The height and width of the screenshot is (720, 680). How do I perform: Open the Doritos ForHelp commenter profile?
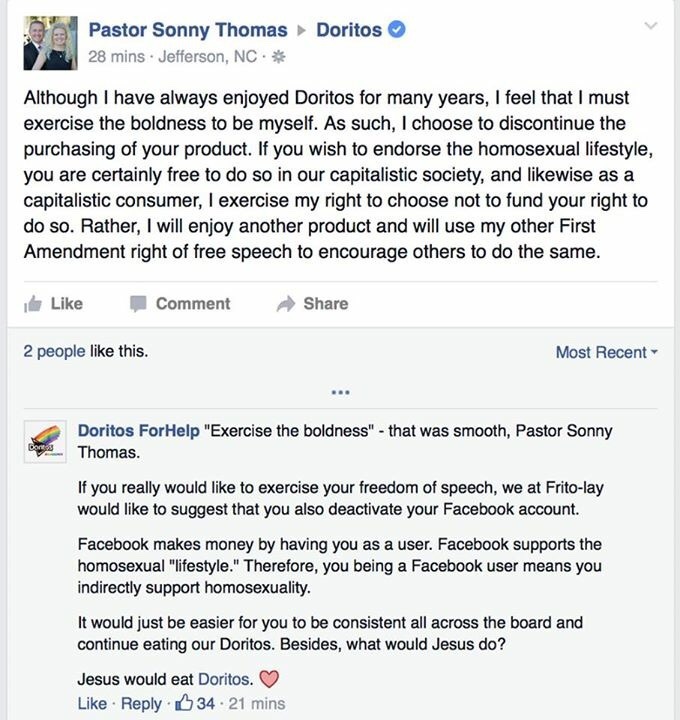138,431
